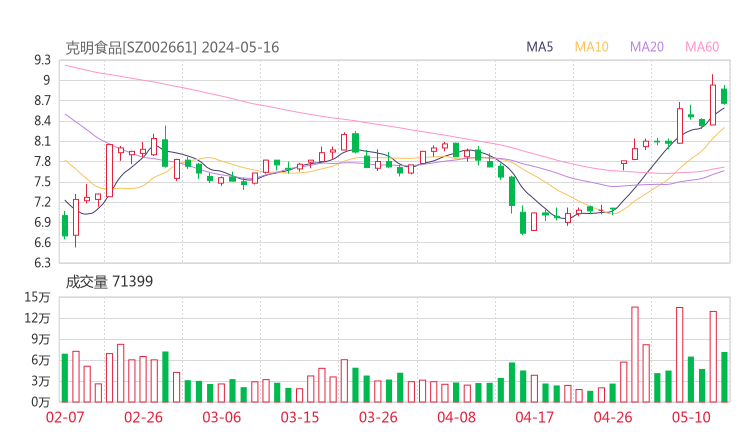The height and width of the screenshot is (440, 740).
Task: Click the 7.8 price axis value
Action: click(42, 161)
